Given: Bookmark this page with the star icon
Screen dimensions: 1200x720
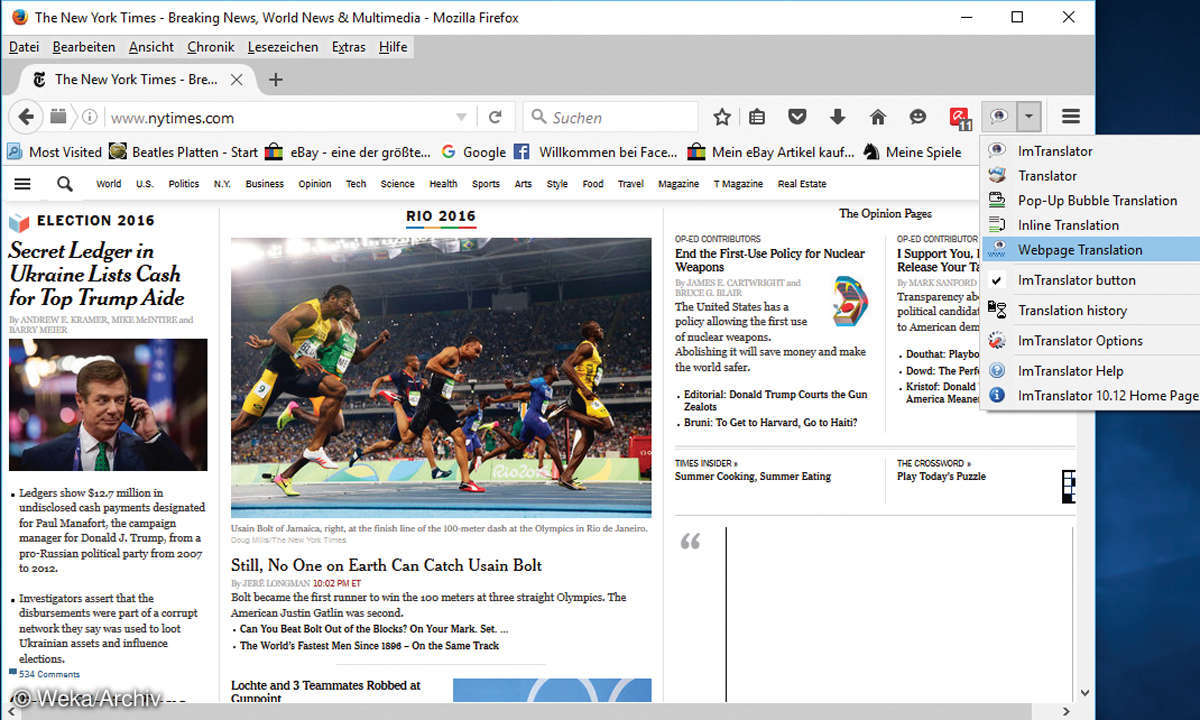Looking at the screenshot, I should click(722, 117).
